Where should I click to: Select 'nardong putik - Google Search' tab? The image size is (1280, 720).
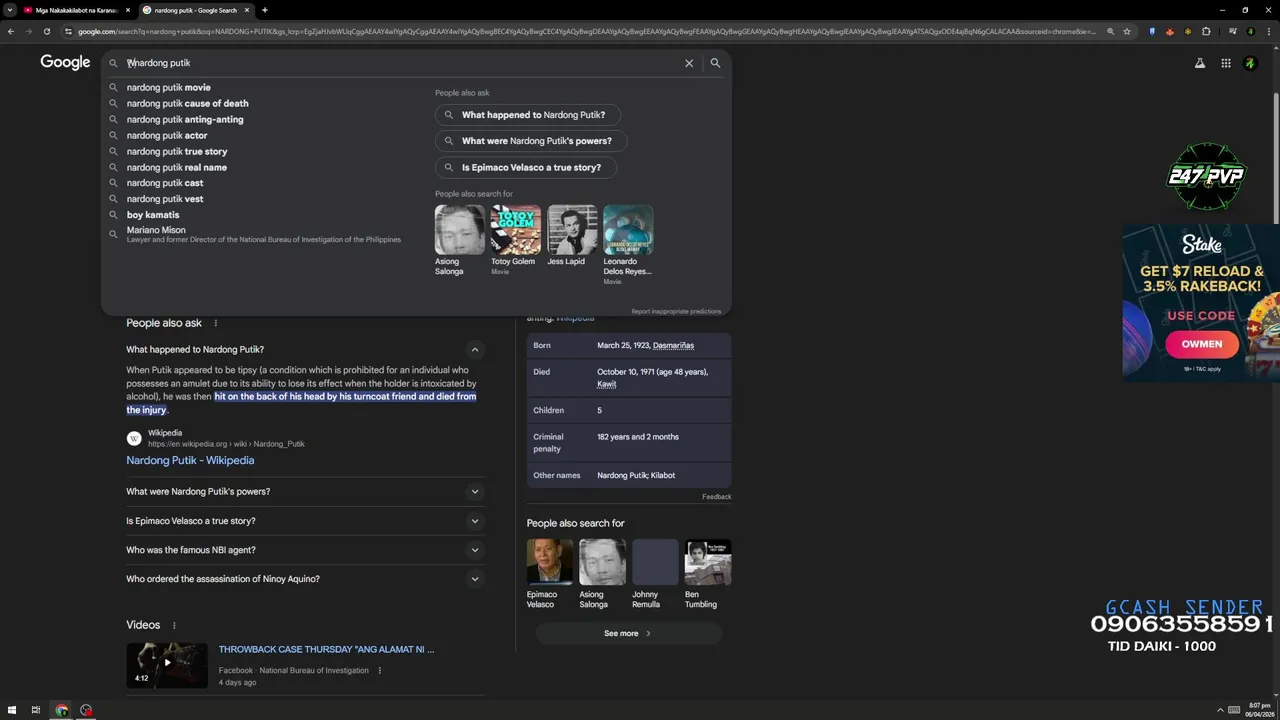(196, 10)
